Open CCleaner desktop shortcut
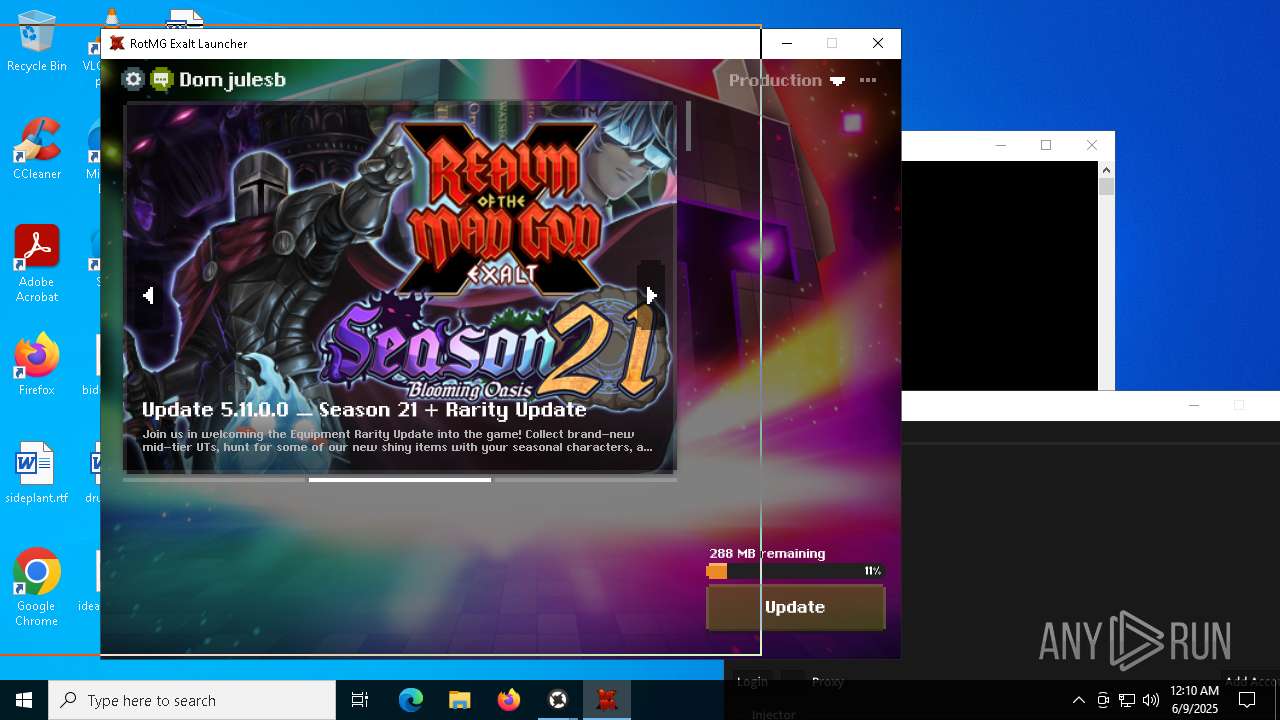The height and width of the screenshot is (720, 1280). [37, 150]
